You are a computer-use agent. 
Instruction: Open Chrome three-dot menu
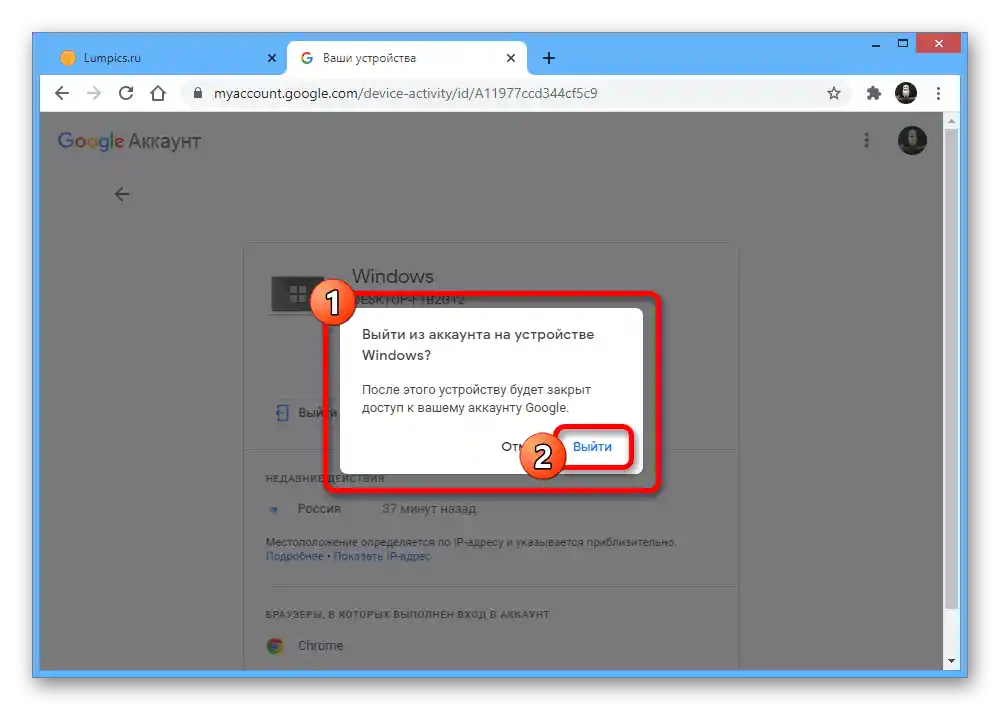[938, 93]
